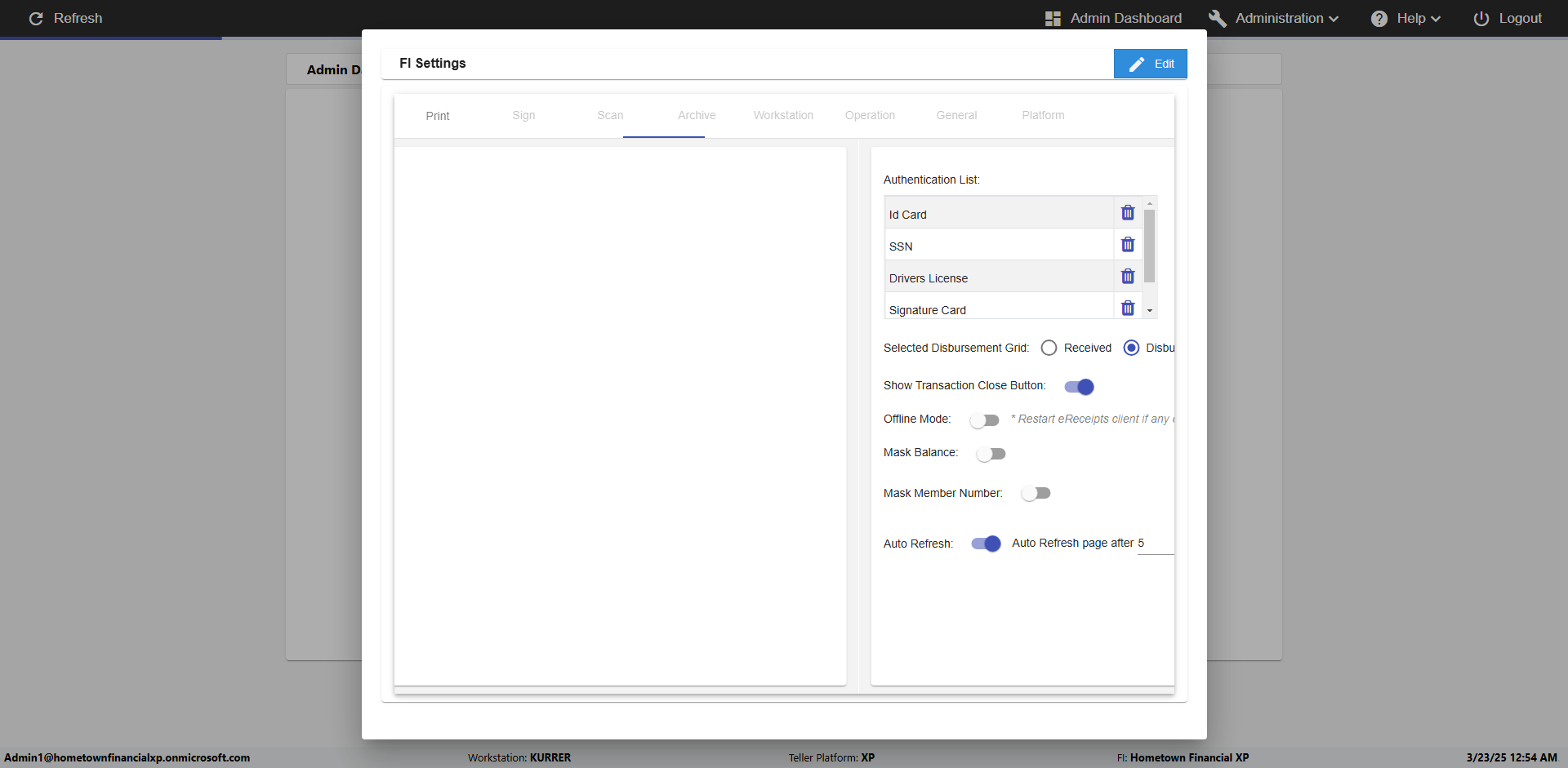This screenshot has width=1568, height=768.
Task: Enable the Offline Mode switch
Action: click(x=984, y=420)
